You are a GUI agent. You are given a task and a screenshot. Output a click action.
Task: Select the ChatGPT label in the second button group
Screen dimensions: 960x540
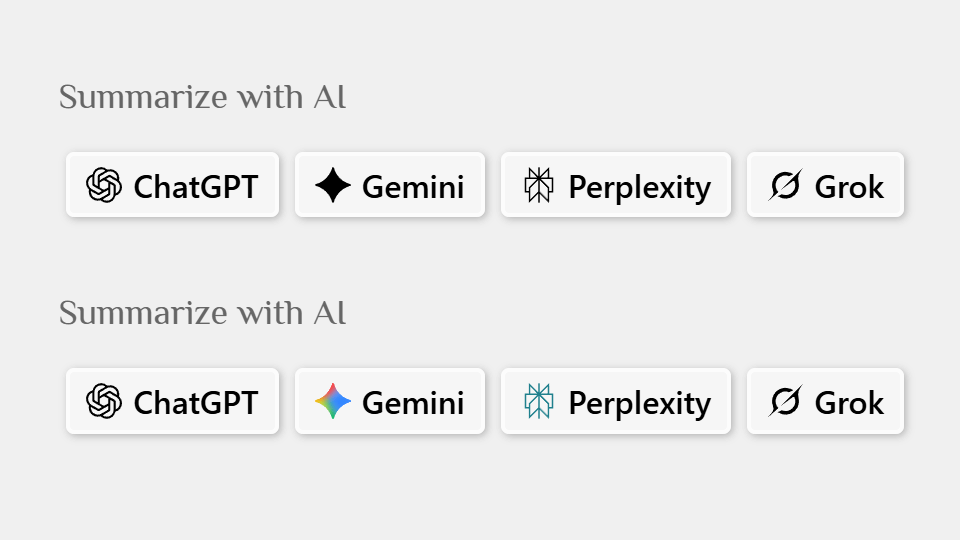195,403
